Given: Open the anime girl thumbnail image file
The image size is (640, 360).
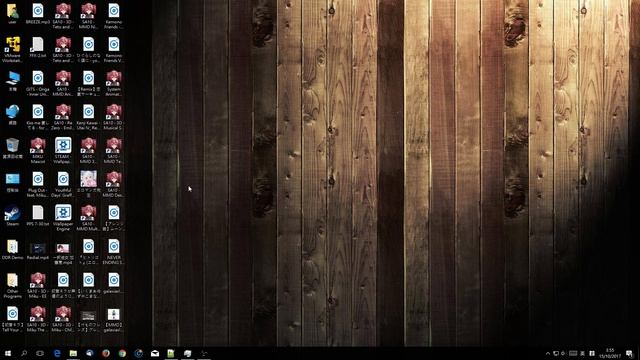Looking at the screenshot, I should [x=88, y=184].
